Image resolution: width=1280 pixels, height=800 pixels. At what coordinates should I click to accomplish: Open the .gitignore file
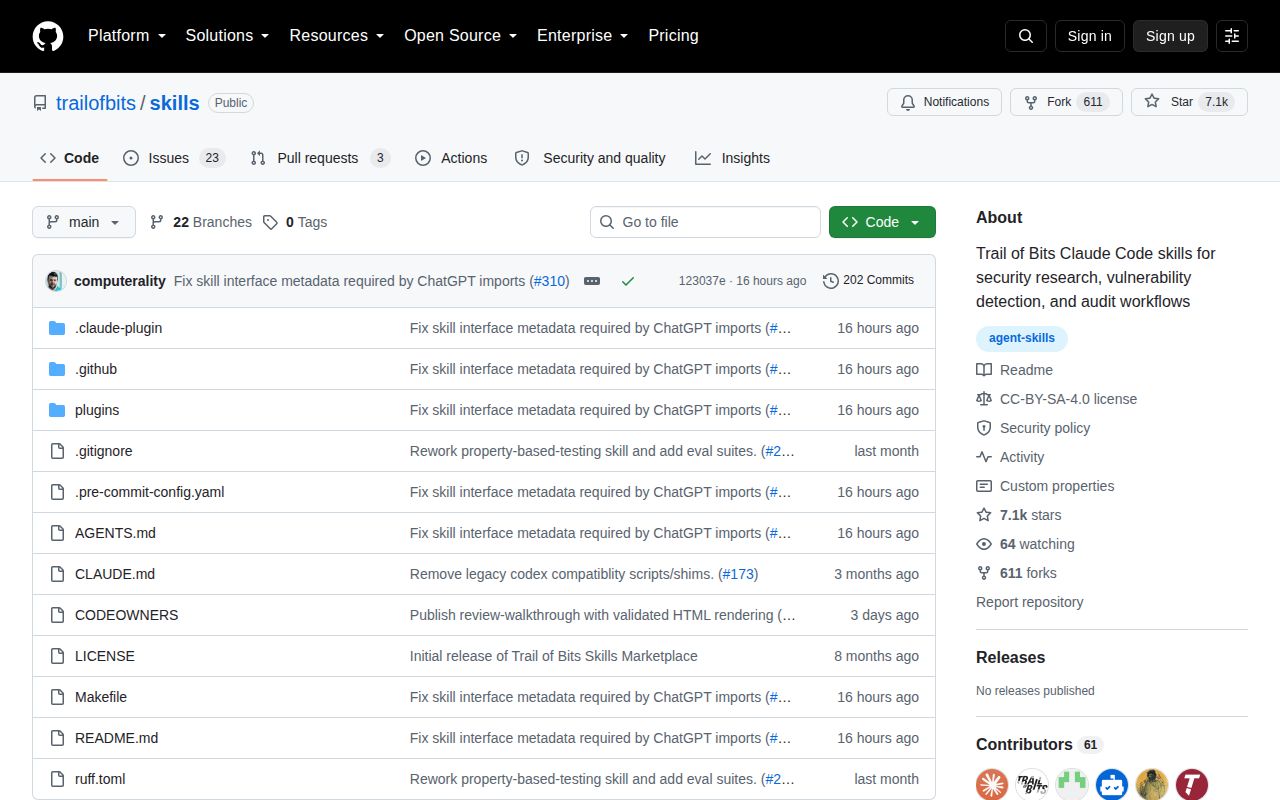click(x=104, y=451)
